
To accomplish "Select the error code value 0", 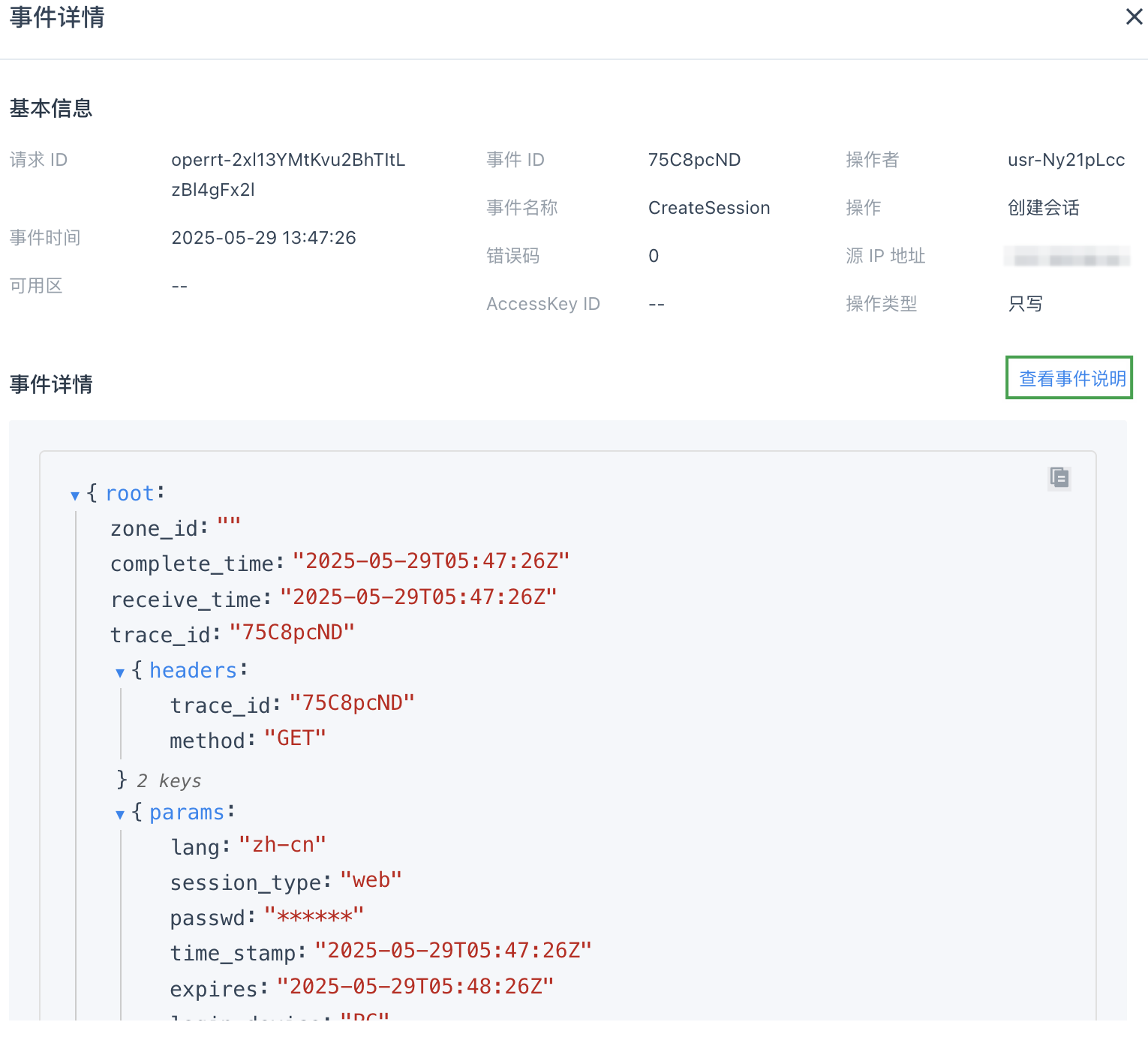I will tap(654, 256).
